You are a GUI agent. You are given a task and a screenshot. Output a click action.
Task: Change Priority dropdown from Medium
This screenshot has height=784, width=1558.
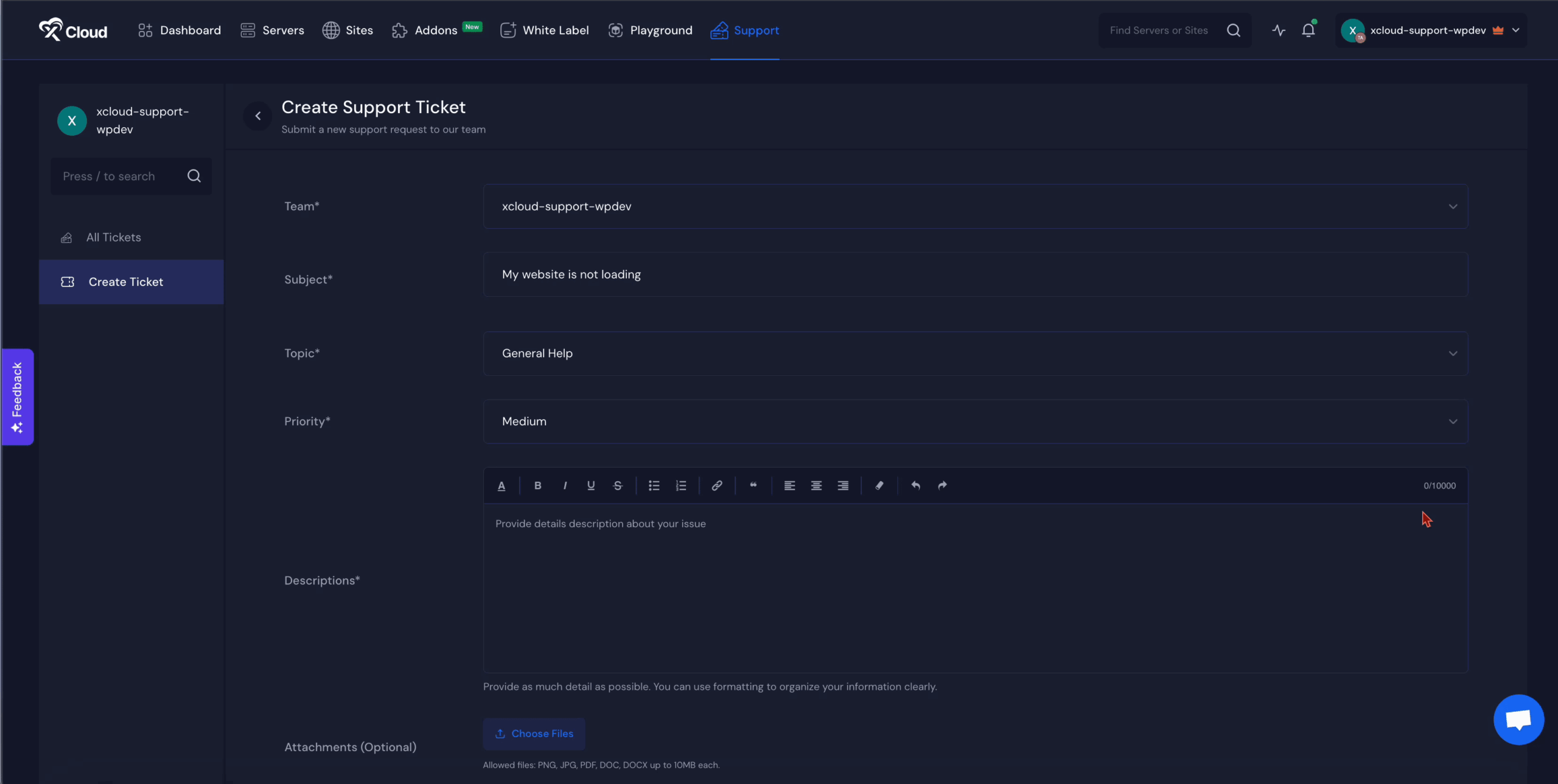point(975,421)
